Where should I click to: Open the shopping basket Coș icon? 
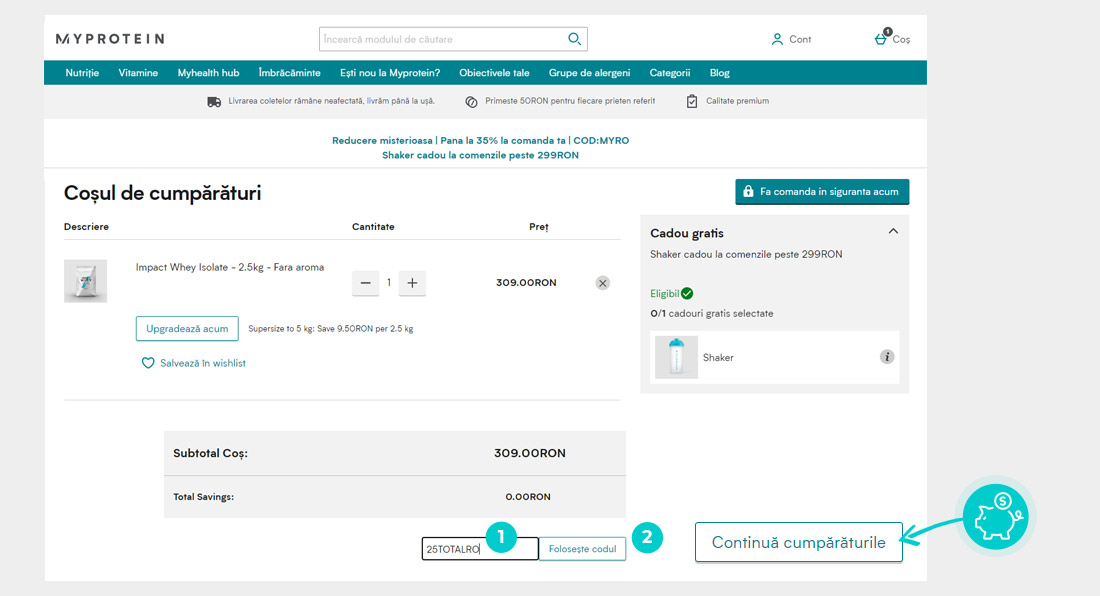(x=880, y=39)
